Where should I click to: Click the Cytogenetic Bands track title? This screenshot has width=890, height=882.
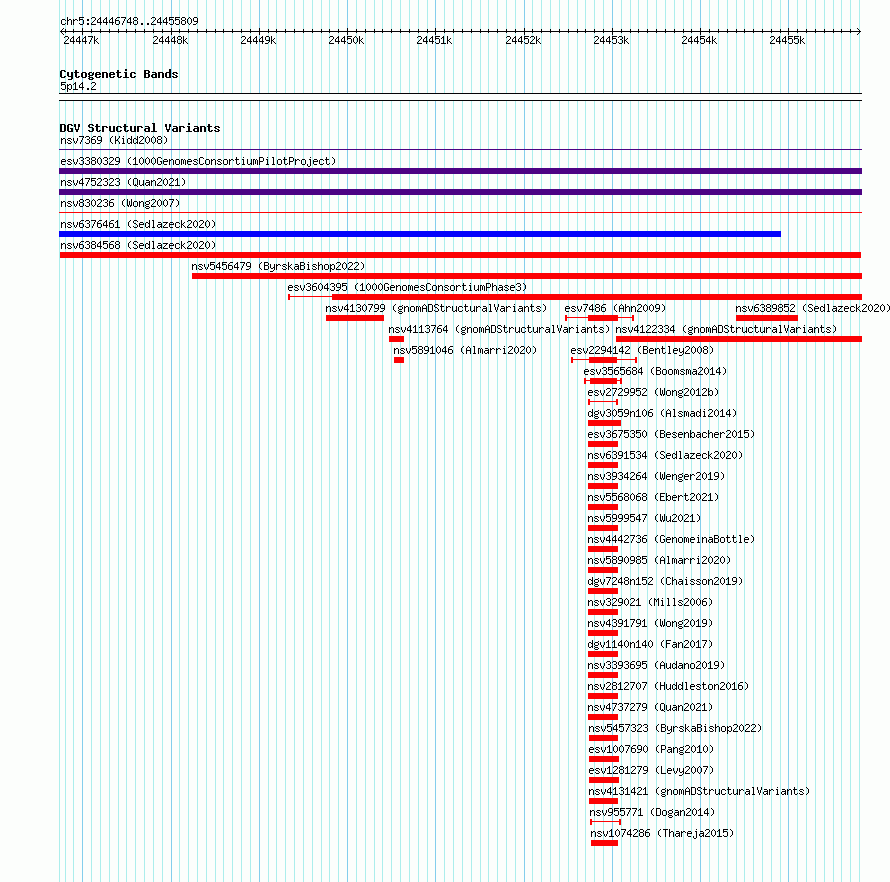pos(119,74)
